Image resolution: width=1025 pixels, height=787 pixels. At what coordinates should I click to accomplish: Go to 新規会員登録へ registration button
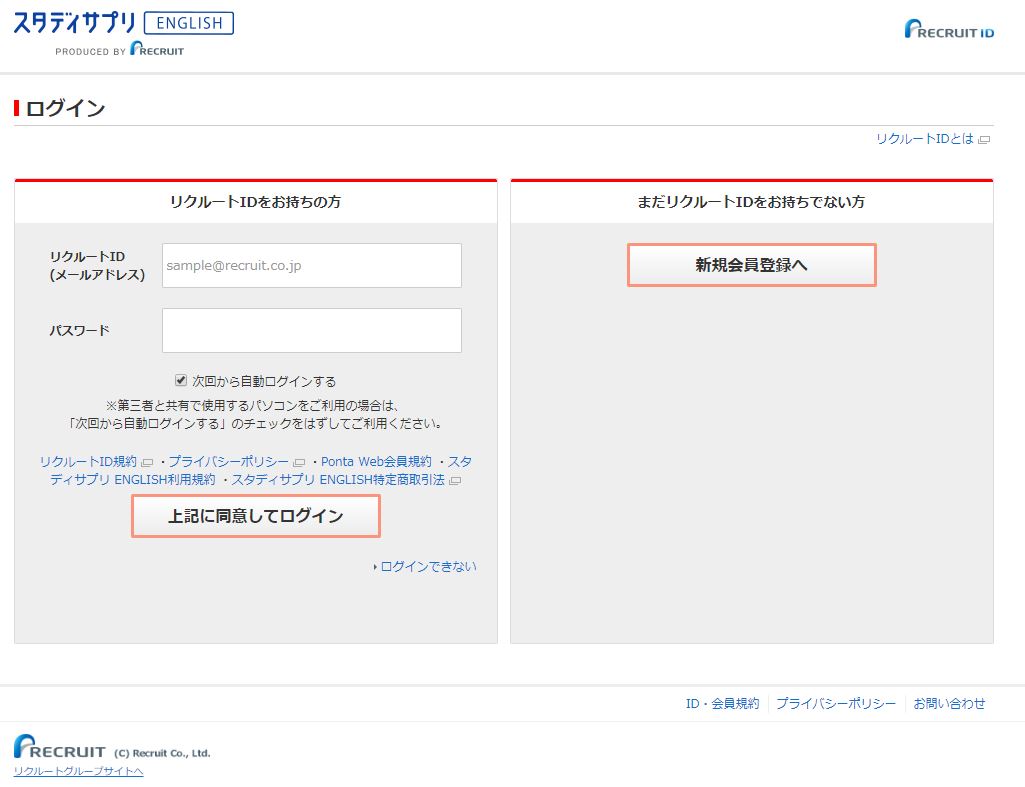[x=751, y=265]
